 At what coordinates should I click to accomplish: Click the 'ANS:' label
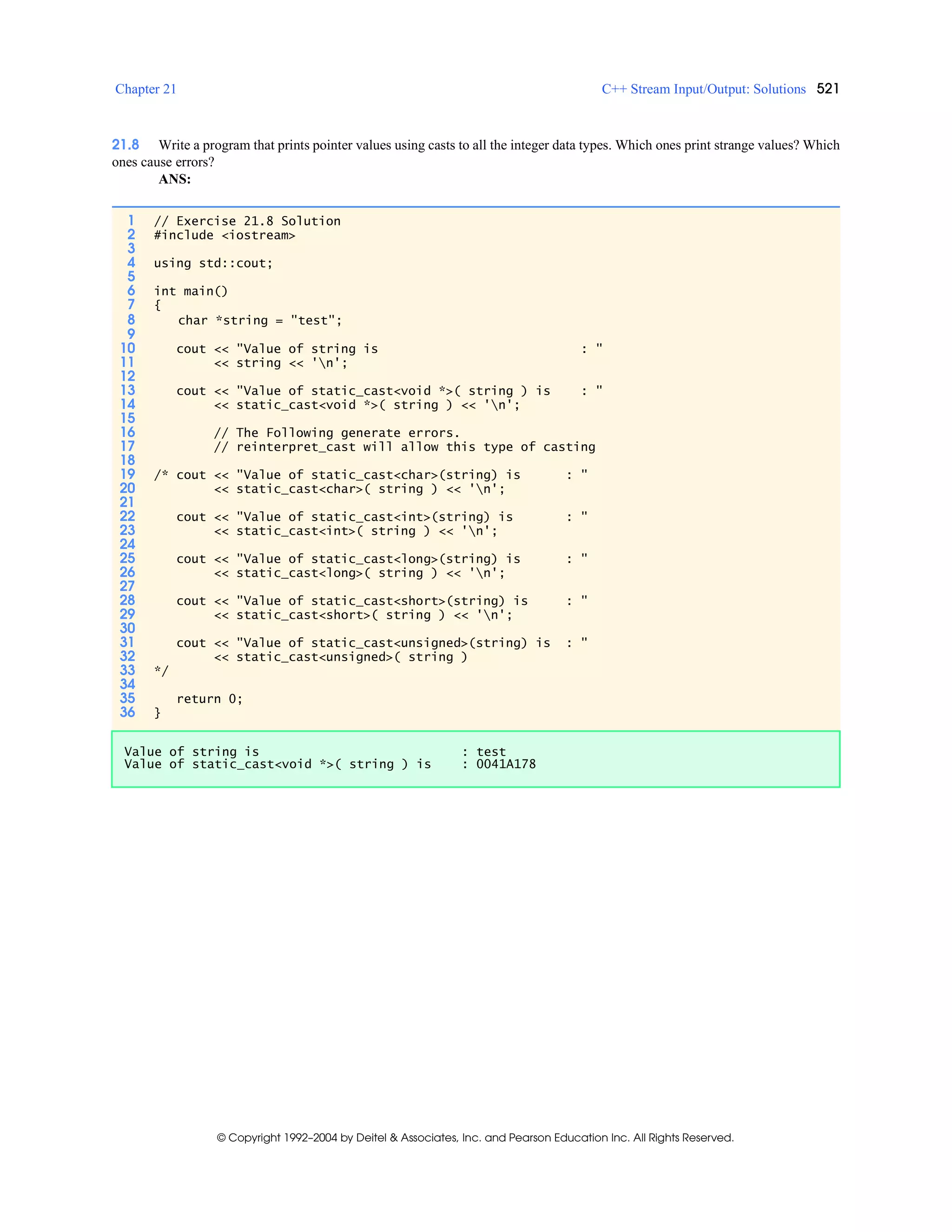click(175, 179)
